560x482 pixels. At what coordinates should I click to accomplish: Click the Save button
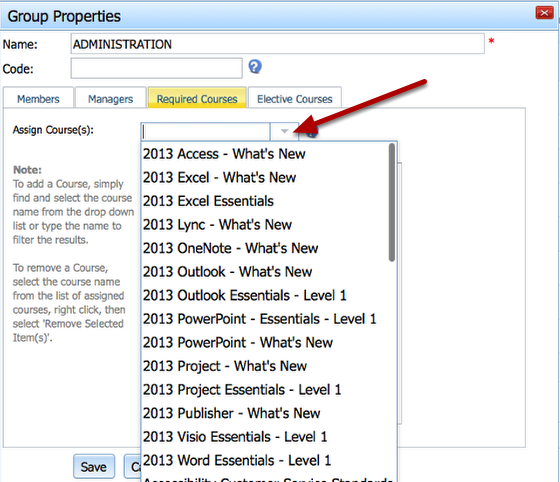click(94, 467)
